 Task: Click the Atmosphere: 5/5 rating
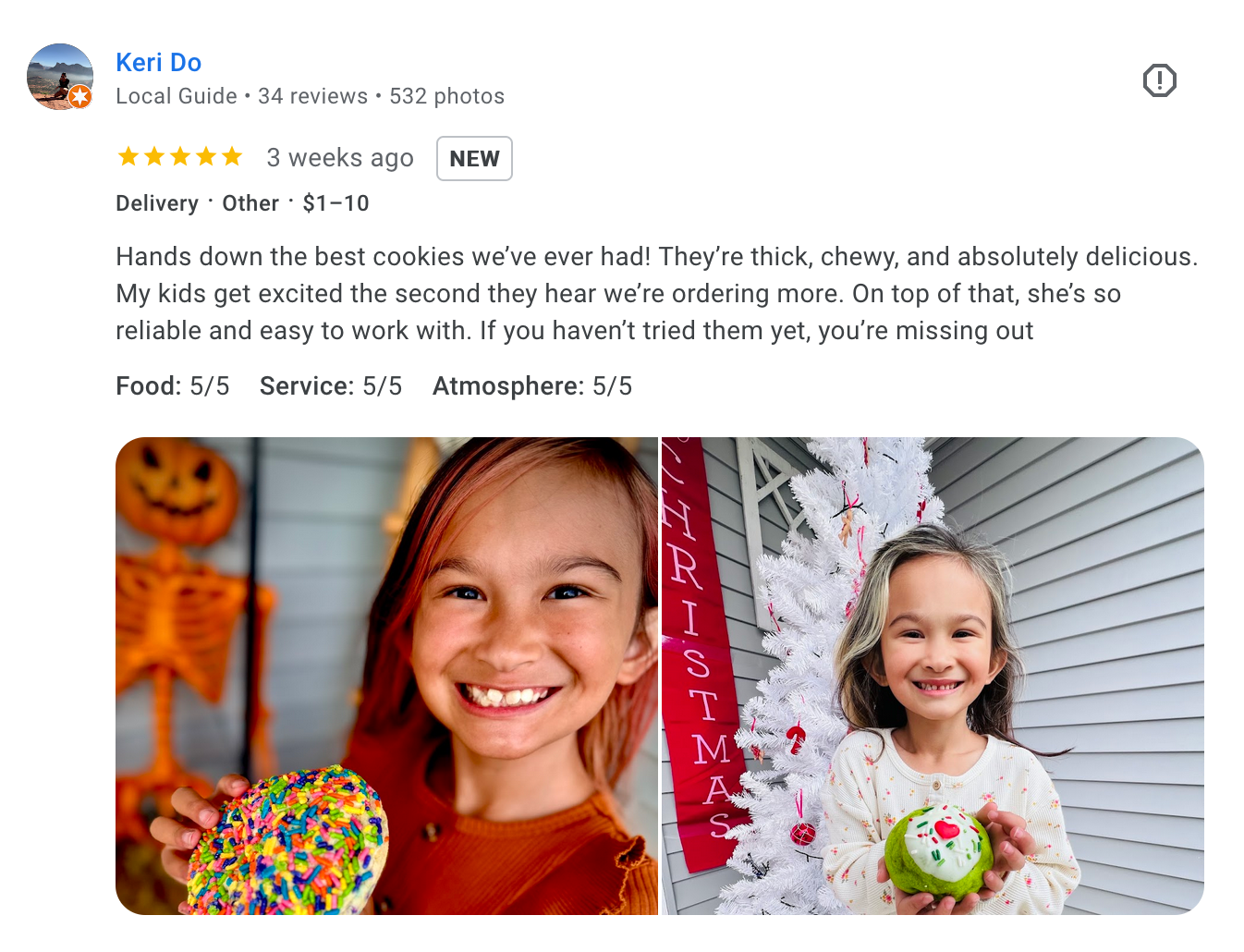pos(532,386)
